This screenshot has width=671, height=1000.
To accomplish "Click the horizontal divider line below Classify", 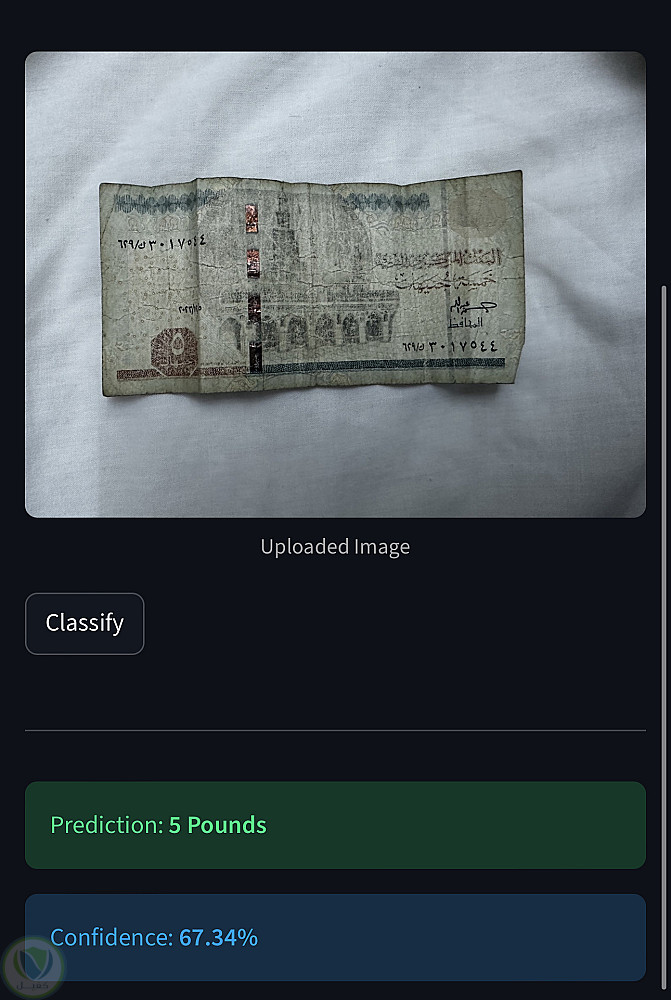I will (x=336, y=730).
